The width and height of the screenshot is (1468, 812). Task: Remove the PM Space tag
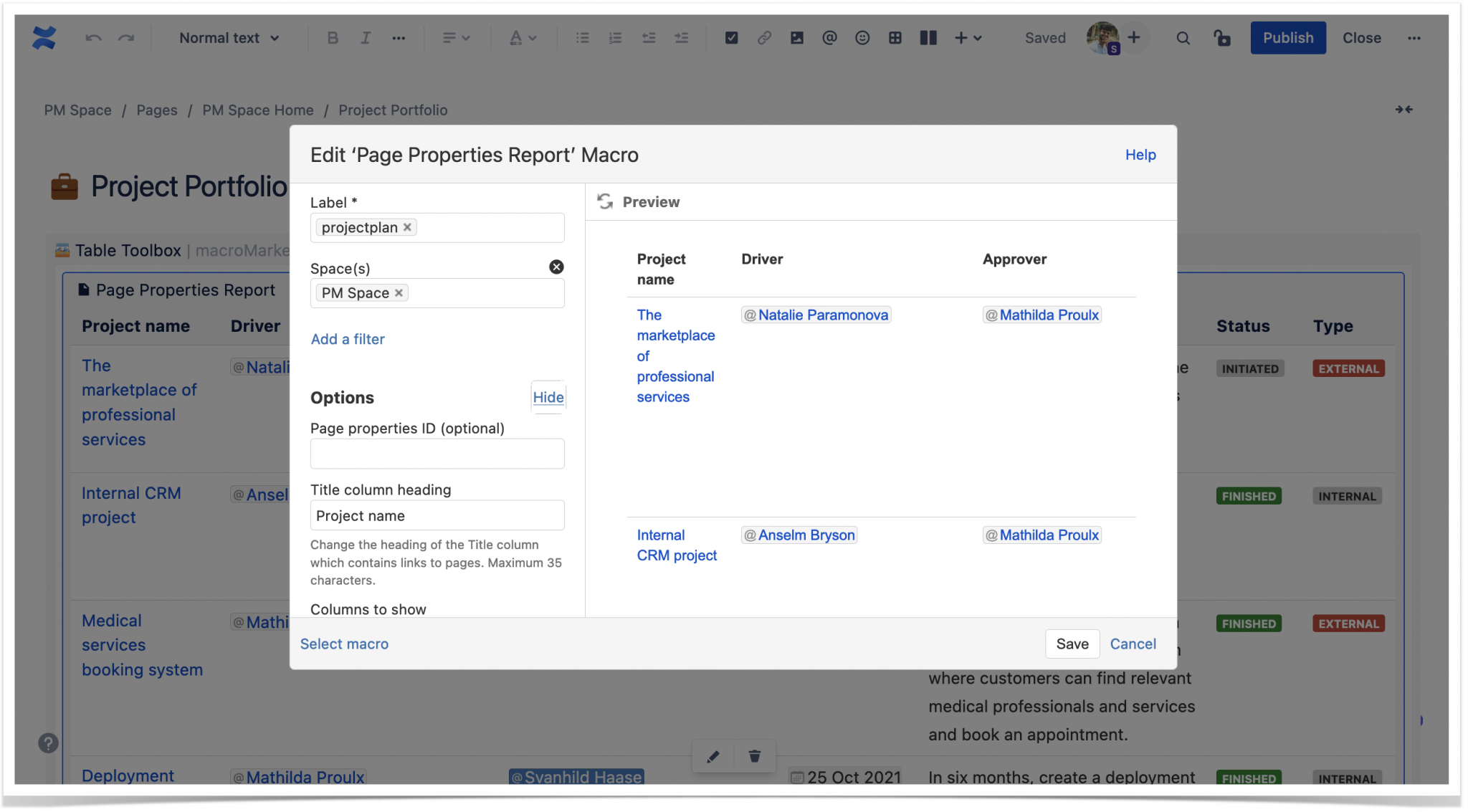(399, 293)
